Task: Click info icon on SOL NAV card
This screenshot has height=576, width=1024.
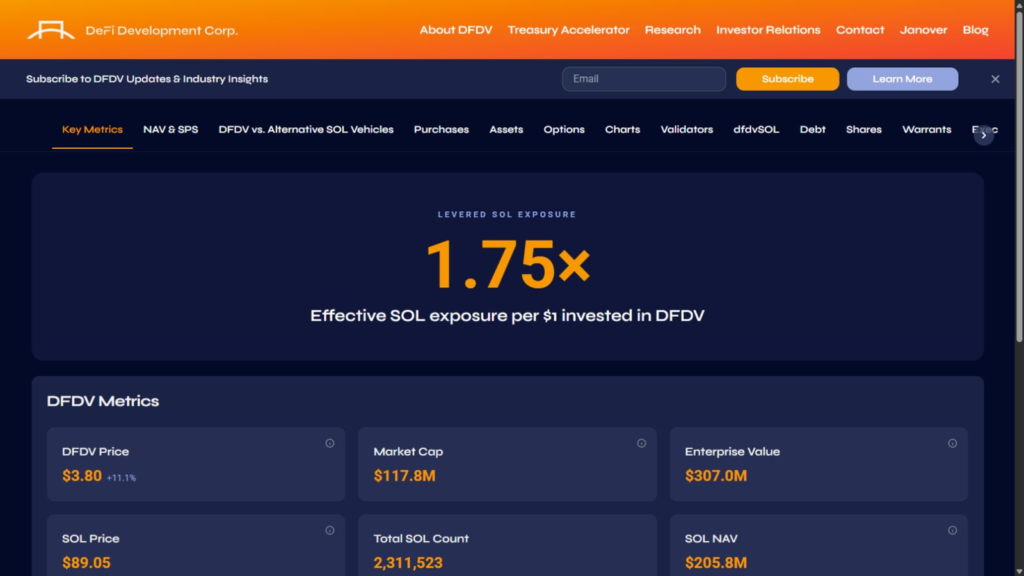Action: pos(952,530)
